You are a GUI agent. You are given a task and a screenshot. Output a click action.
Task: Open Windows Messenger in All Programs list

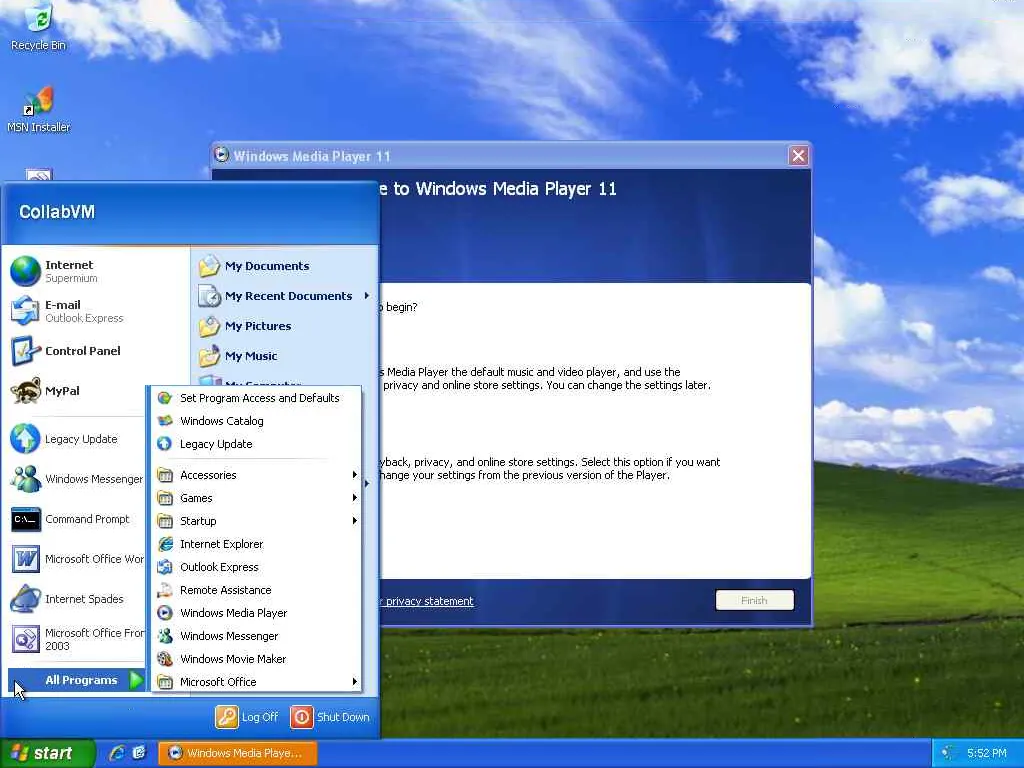256,636
